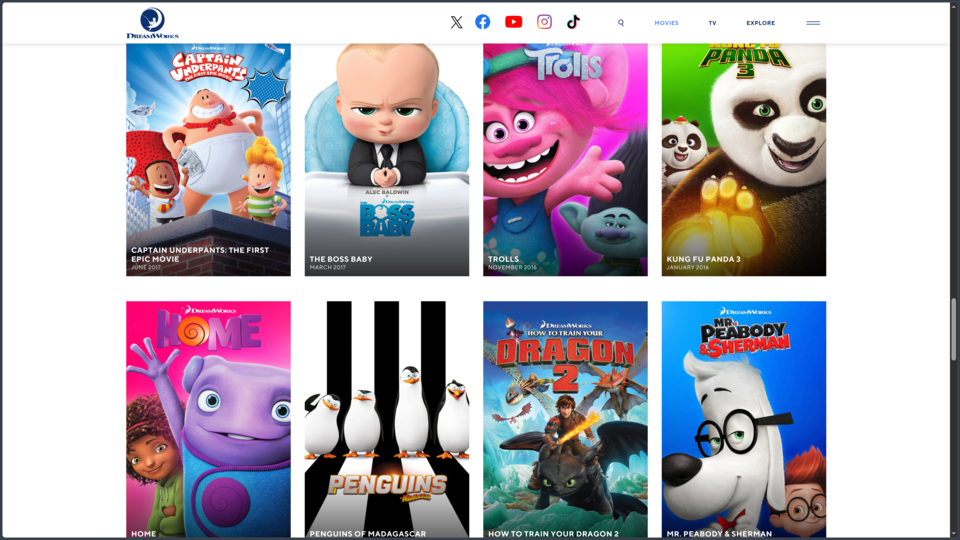This screenshot has height=540, width=960.
Task: Open the hamburger menu icon
Action: (813, 23)
